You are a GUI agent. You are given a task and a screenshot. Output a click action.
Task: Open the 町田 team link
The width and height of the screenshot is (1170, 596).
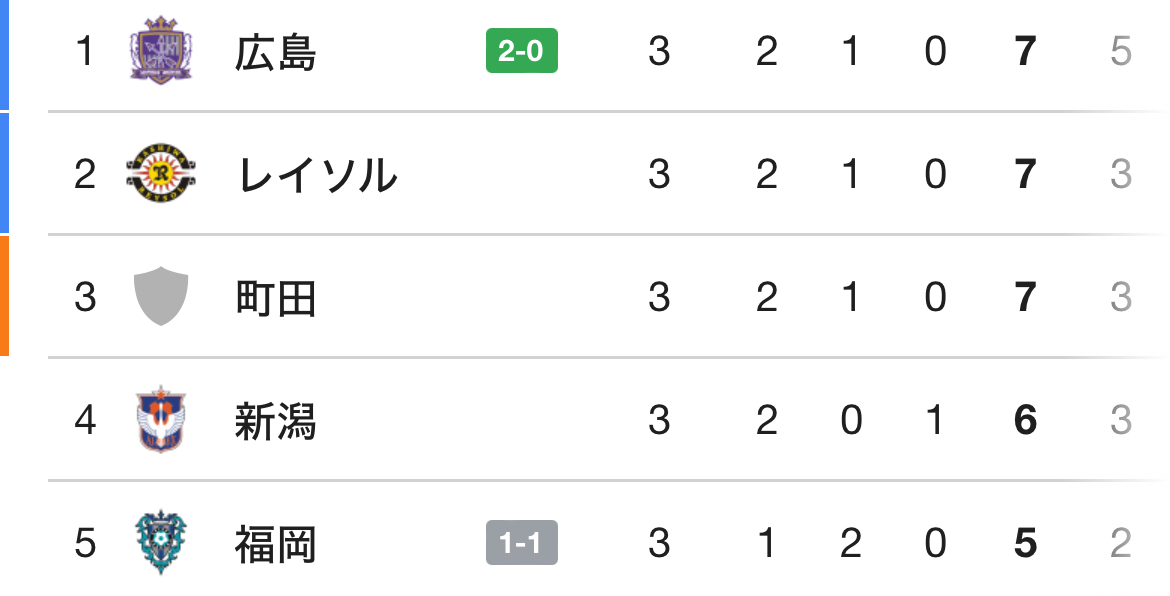tap(275, 298)
